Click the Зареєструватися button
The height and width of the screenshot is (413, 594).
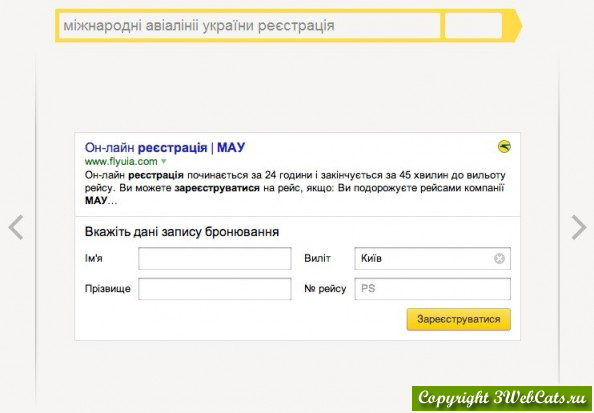pos(459,319)
